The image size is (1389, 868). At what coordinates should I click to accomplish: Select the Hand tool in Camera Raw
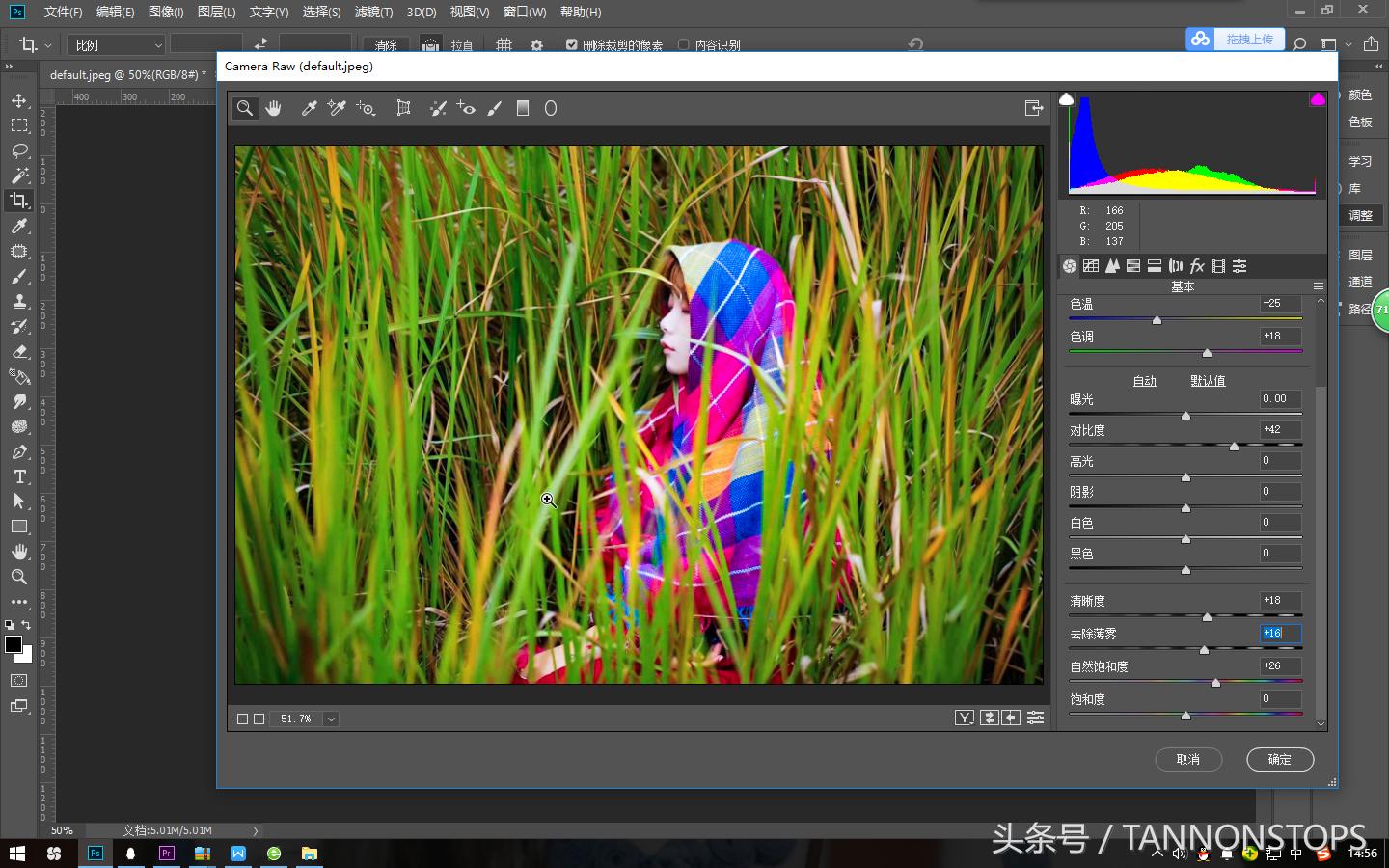click(x=274, y=108)
